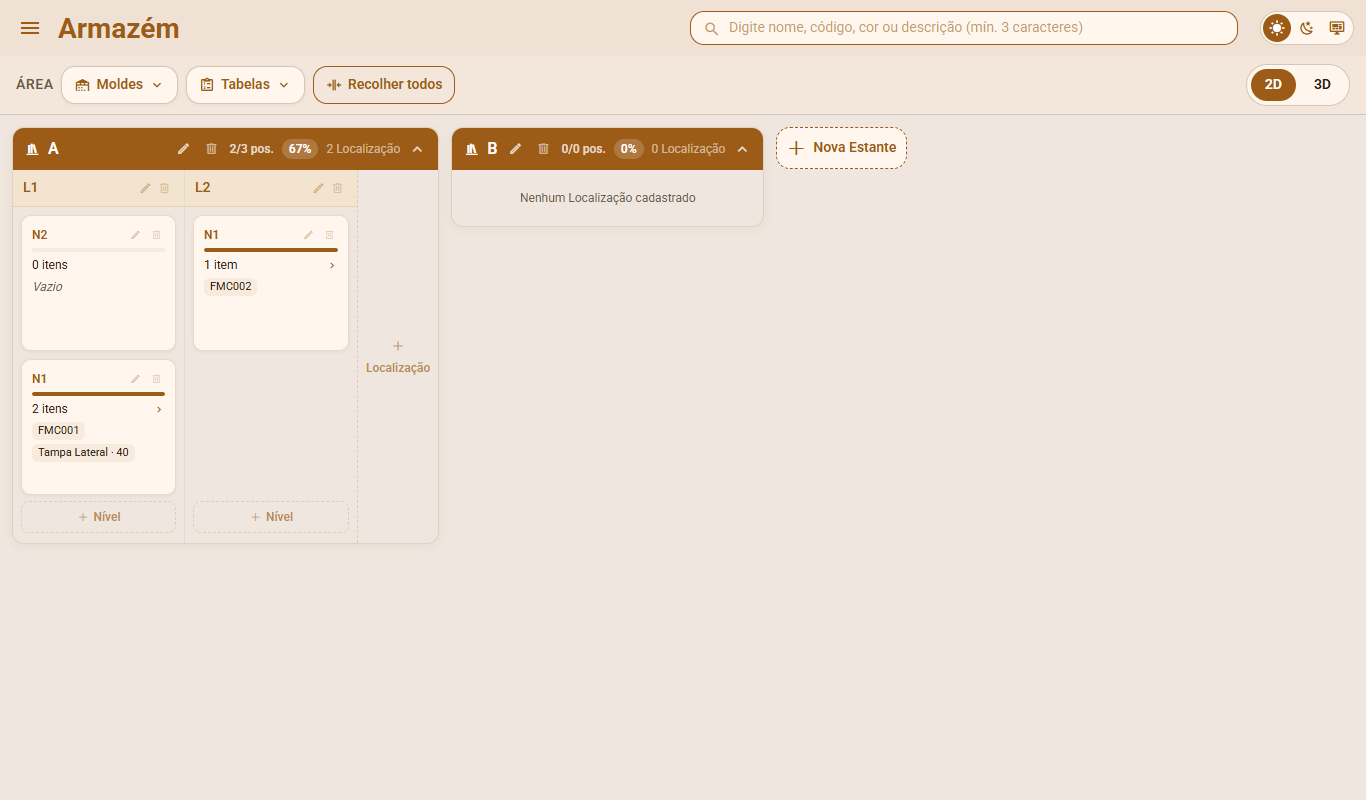Delete level N2 in location L1
Screen dimensions: 1366x800
coord(156,235)
